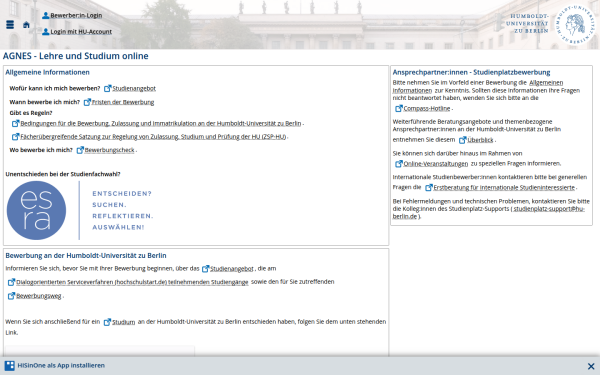Open the Bewerbungsweg link
The image size is (600, 375).
[x=39, y=296]
